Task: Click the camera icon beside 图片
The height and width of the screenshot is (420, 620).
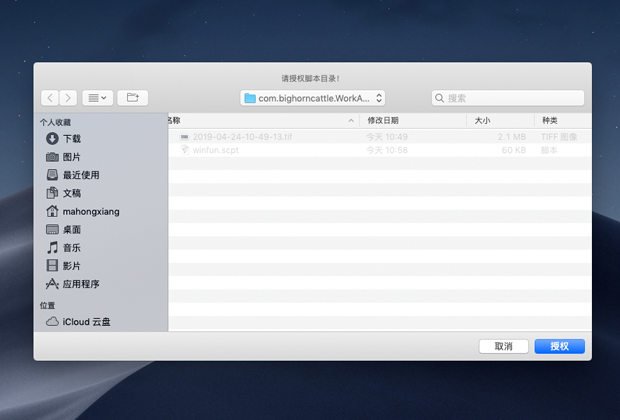Action: tap(52, 157)
